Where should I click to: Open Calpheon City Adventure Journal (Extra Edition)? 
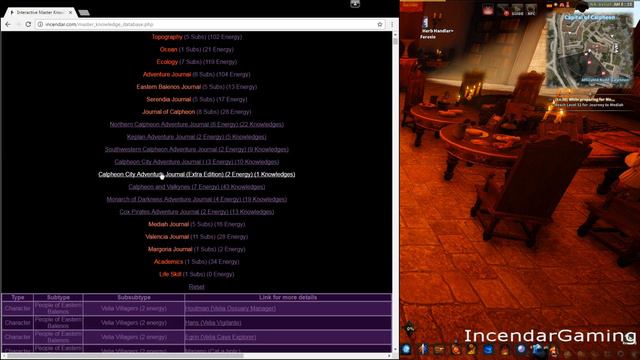pyautogui.click(x=197, y=174)
